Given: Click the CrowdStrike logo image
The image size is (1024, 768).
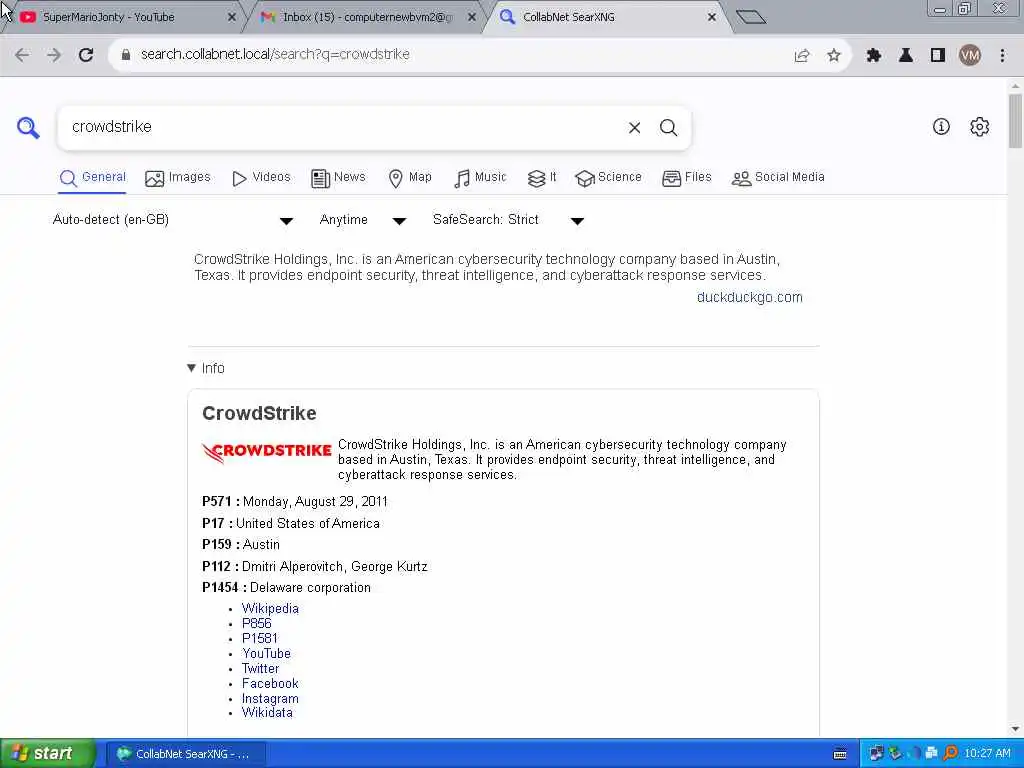Looking at the screenshot, I should point(266,452).
